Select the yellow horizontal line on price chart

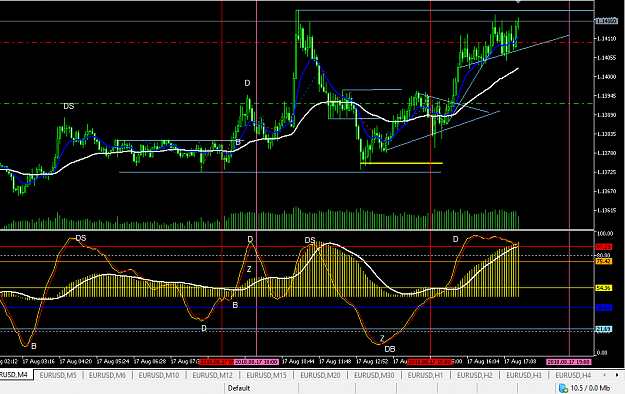[x=401, y=163]
